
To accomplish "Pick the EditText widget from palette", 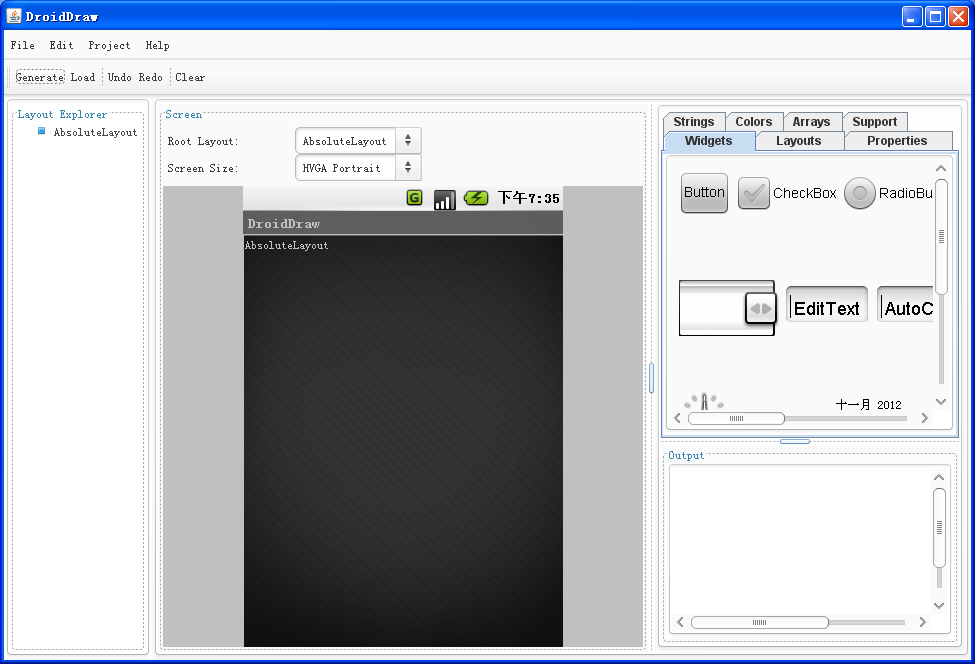I will pos(826,305).
